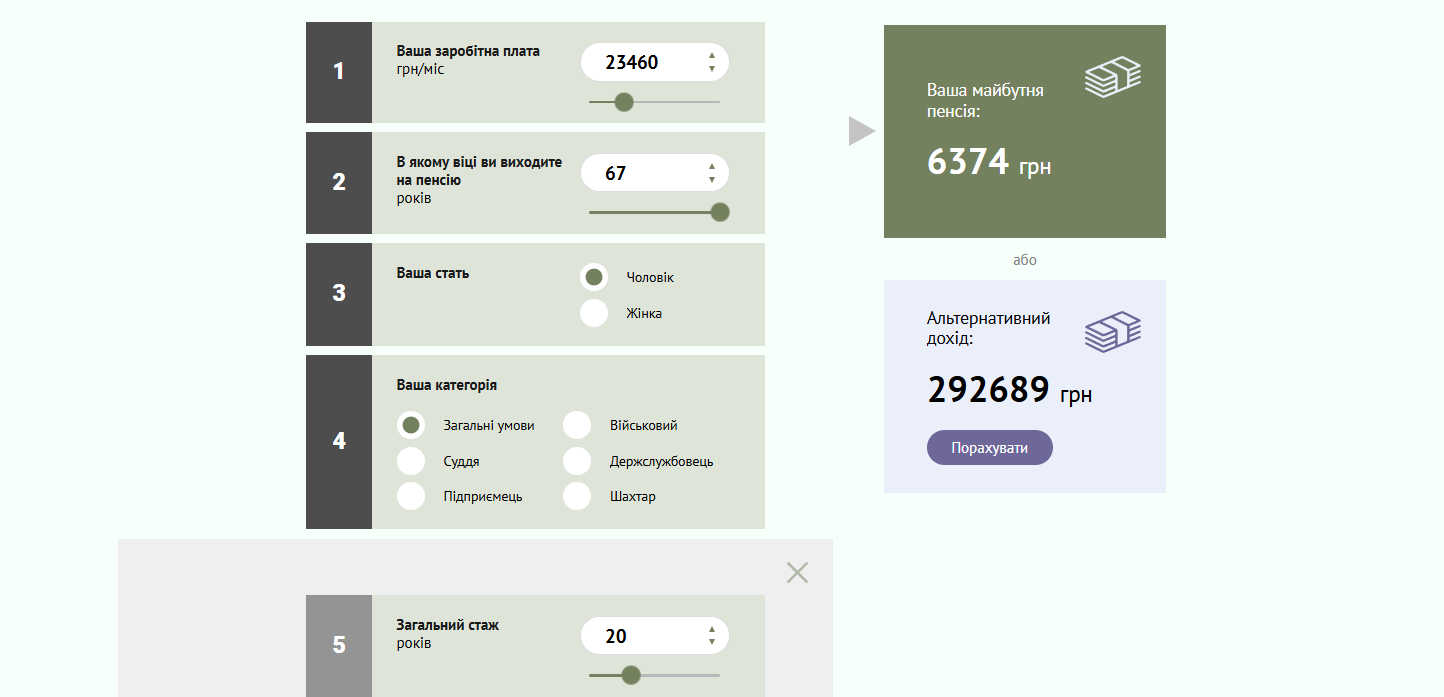Choose the Військовий category
1444x697 pixels.
pos(577,425)
